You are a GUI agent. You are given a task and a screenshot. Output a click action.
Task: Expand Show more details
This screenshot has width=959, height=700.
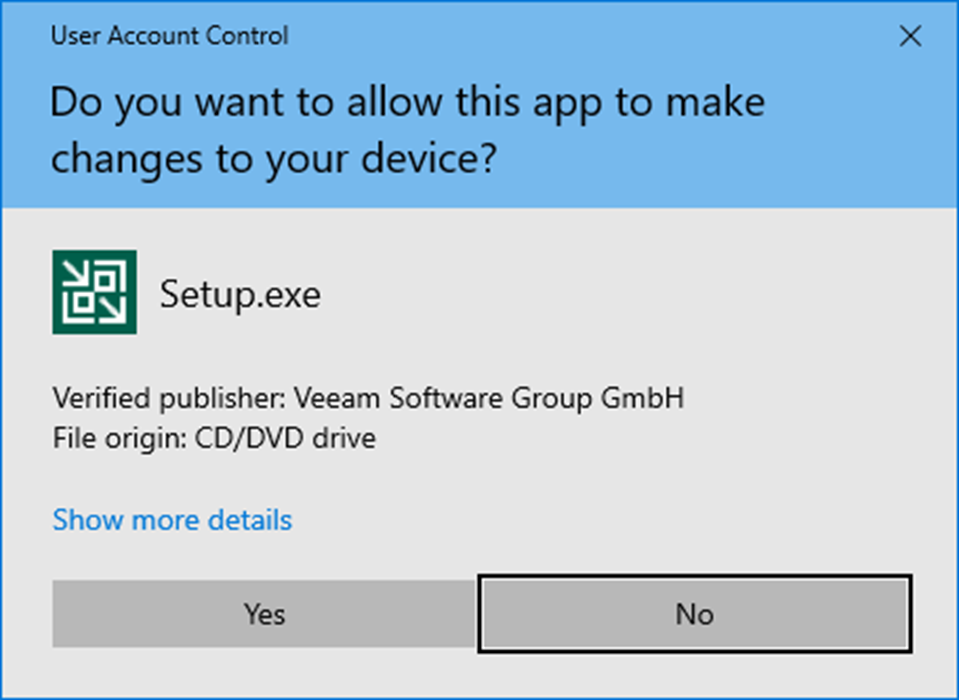pyautogui.click(x=172, y=520)
